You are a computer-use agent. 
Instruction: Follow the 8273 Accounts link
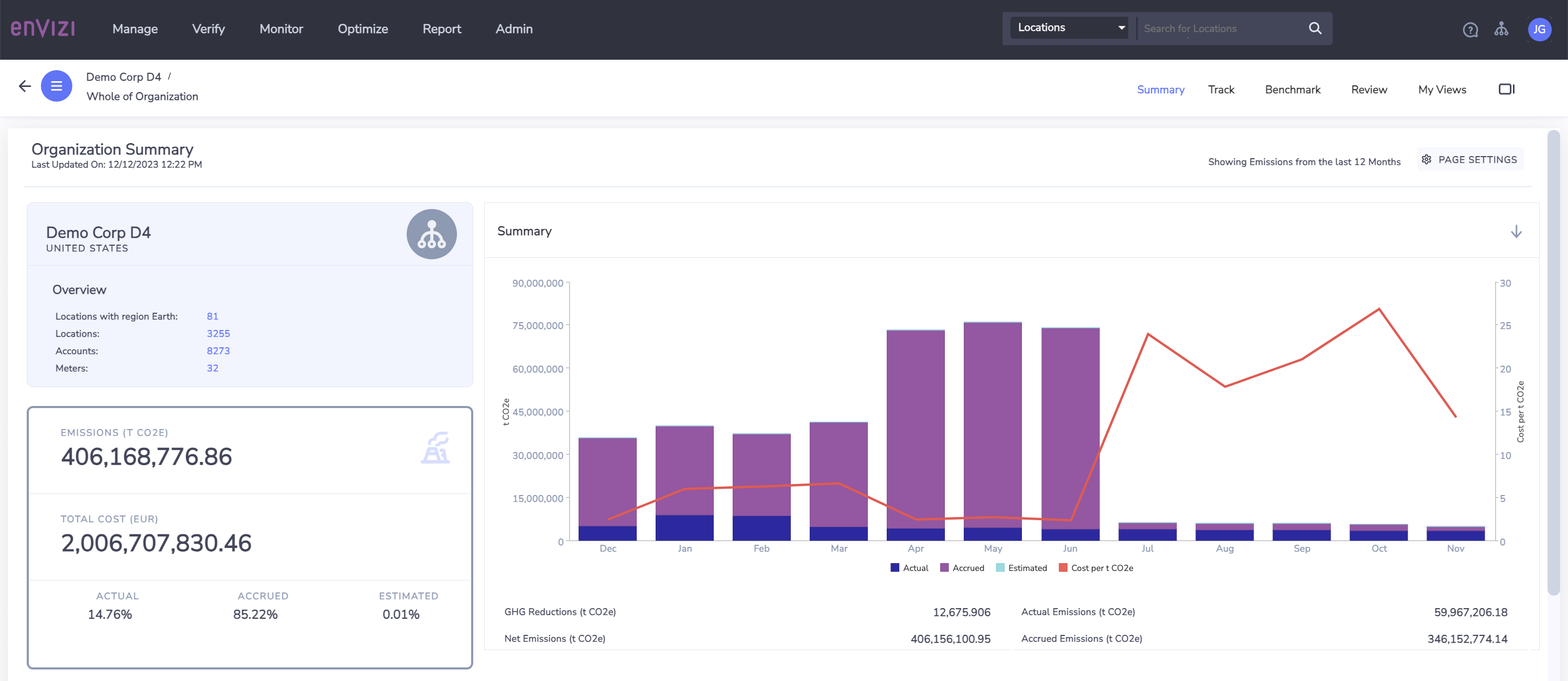point(218,350)
